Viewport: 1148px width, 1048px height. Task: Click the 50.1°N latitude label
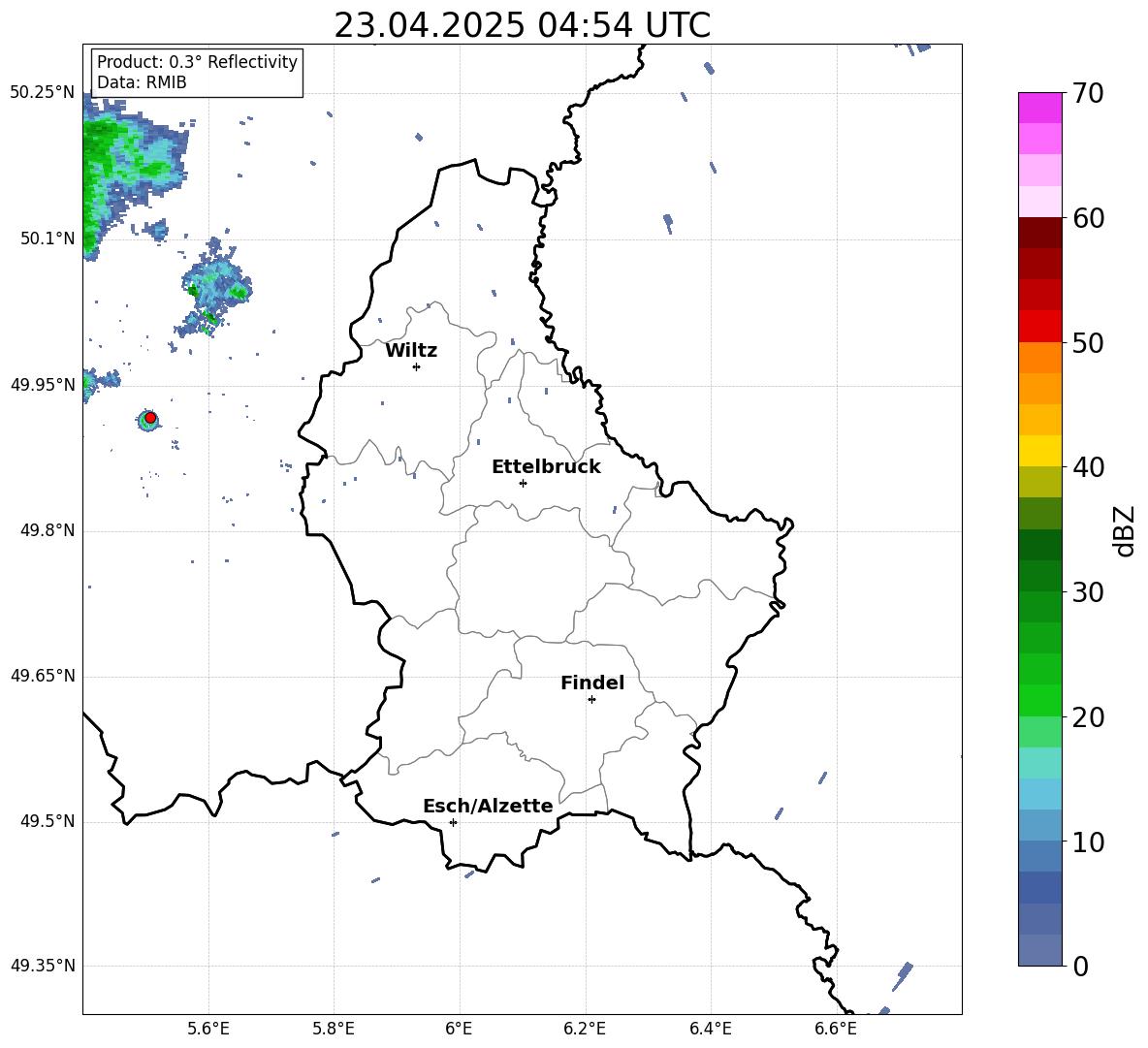48,238
